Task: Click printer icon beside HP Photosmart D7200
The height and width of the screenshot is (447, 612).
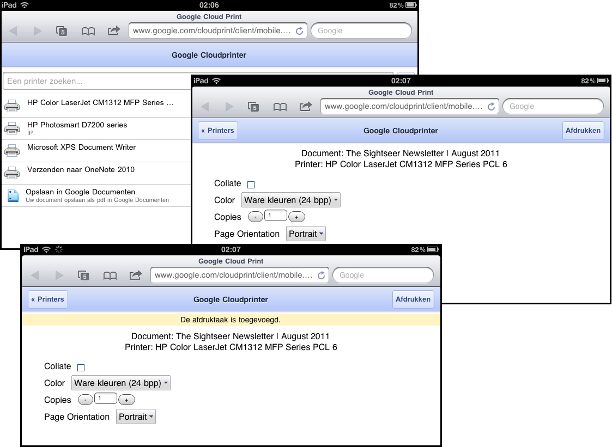Action: point(12,128)
